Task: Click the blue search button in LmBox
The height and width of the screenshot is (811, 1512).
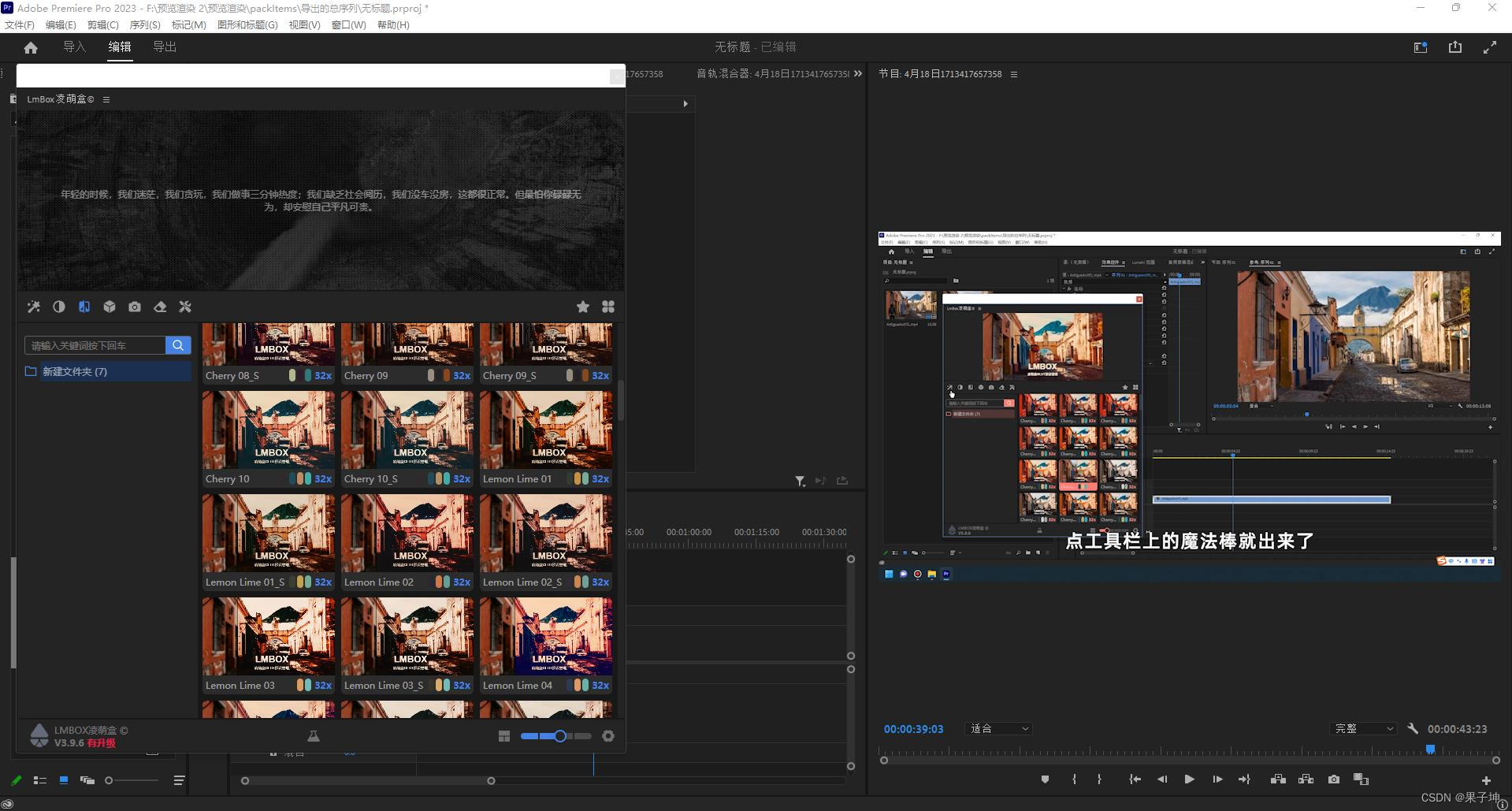Action: pyautogui.click(x=178, y=345)
